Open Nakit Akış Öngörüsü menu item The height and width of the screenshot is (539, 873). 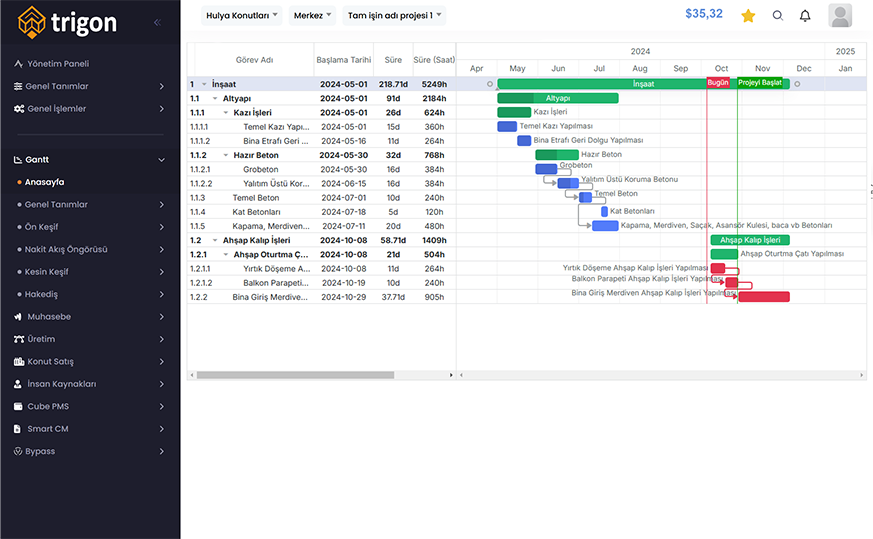pyautogui.click(x=66, y=249)
